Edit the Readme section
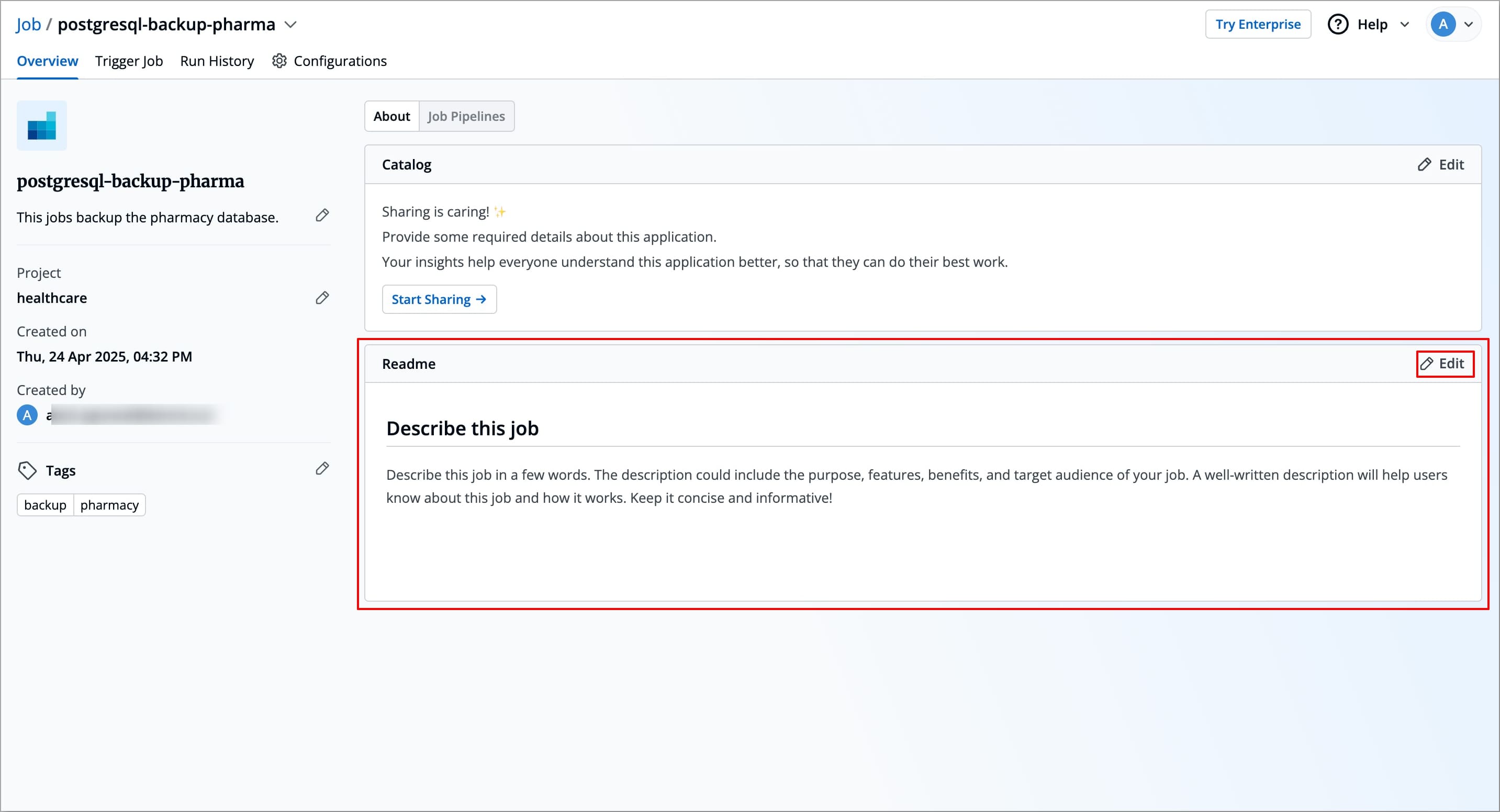This screenshot has width=1500, height=812. click(x=1445, y=363)
